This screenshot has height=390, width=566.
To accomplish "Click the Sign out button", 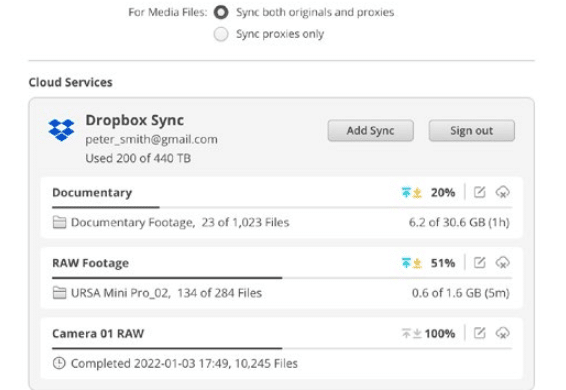I will (471, 130).
